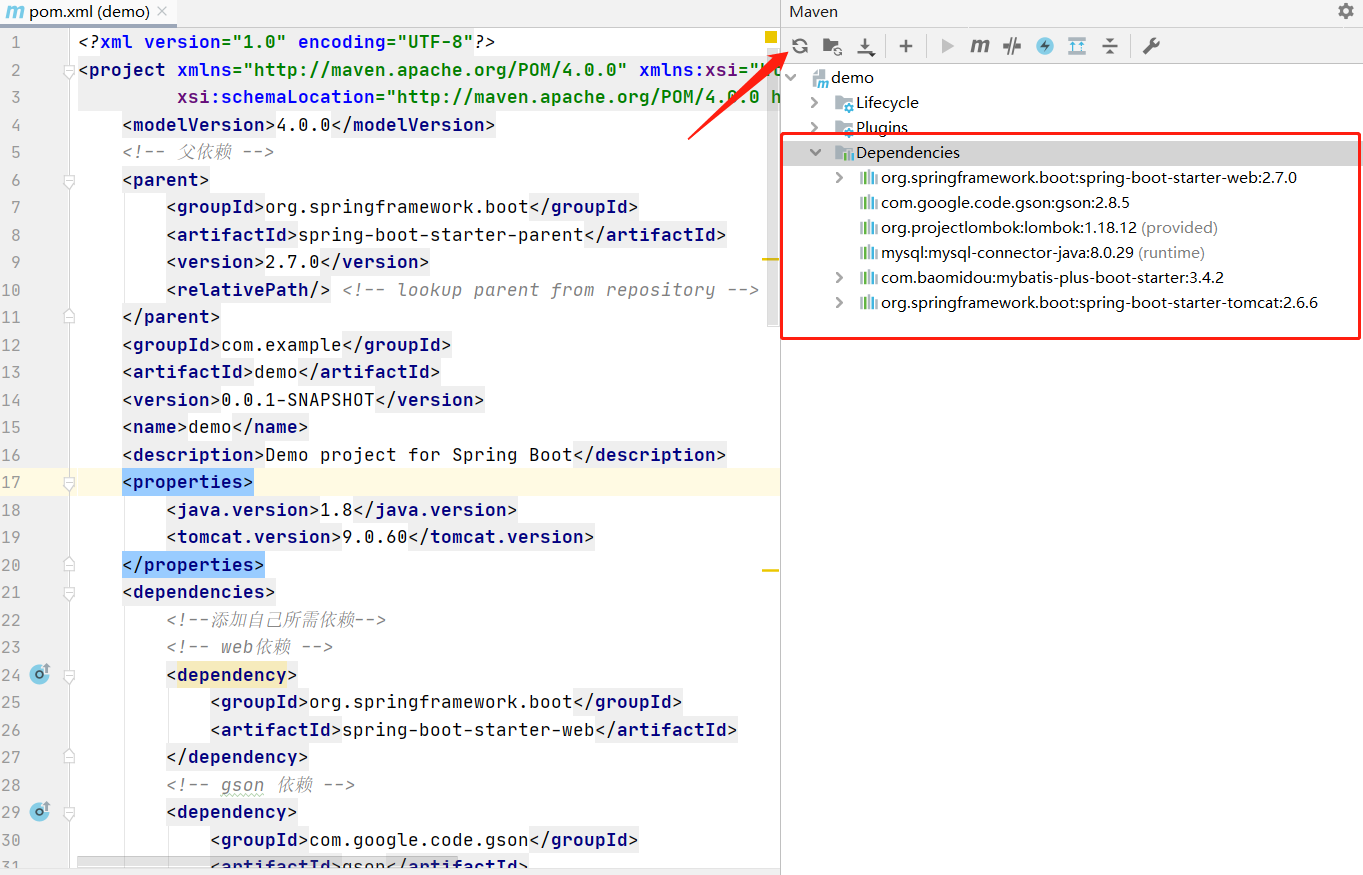Fold the dependencies block at line 21
This screenshot has height=875, width=1363.
tap(69, 592)
